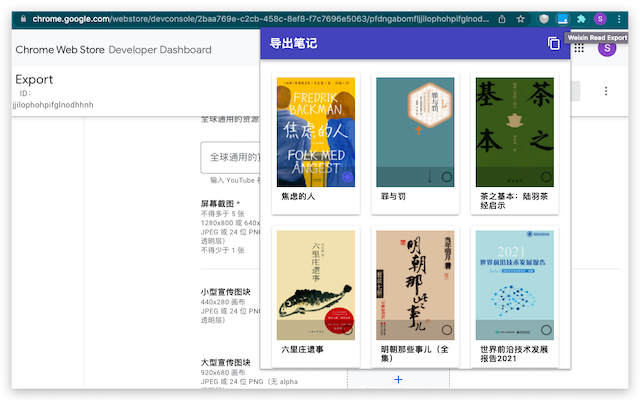The image size is (640, 400).
Task: Click the 茶之基本：陆羽茶经启示 title
Action: (514, 201)
